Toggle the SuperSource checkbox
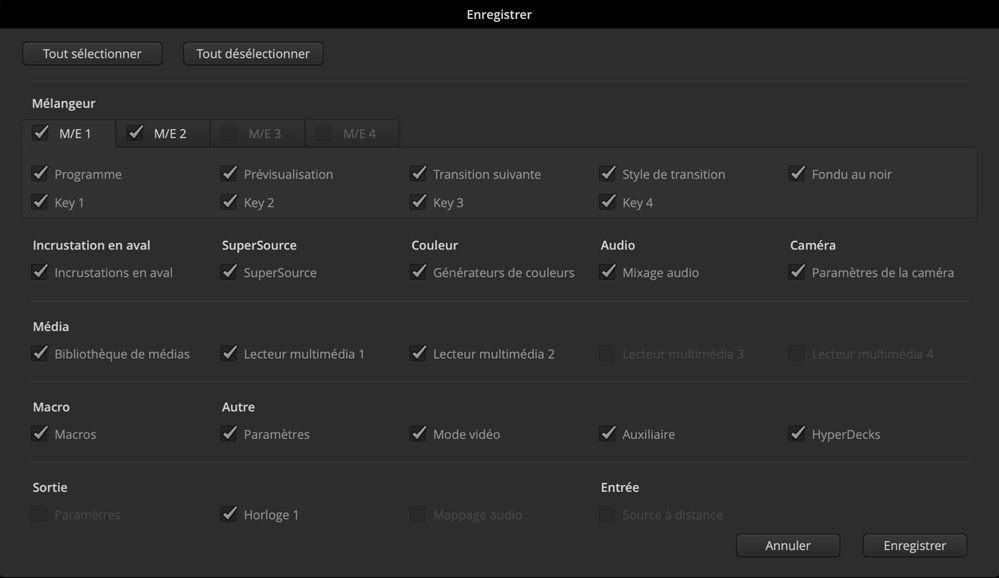999x578 pixels. tap(230, 272)
